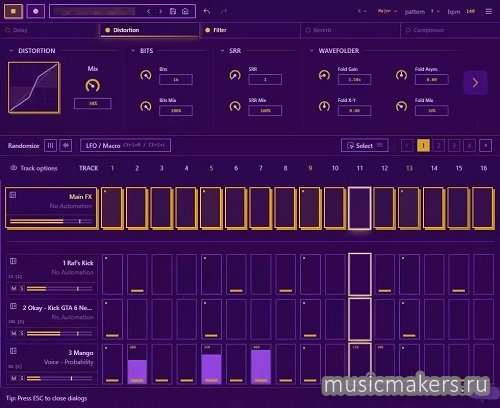500x408 pixels.
Task: Click the 1 Raf's Kick panel icon
Action: 13,261
